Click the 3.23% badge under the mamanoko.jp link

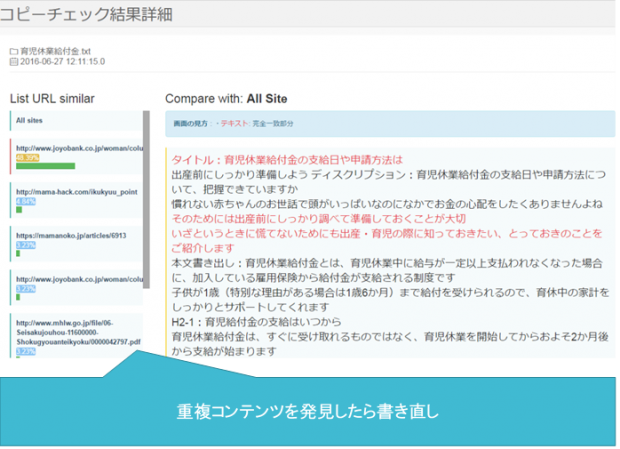25,244
